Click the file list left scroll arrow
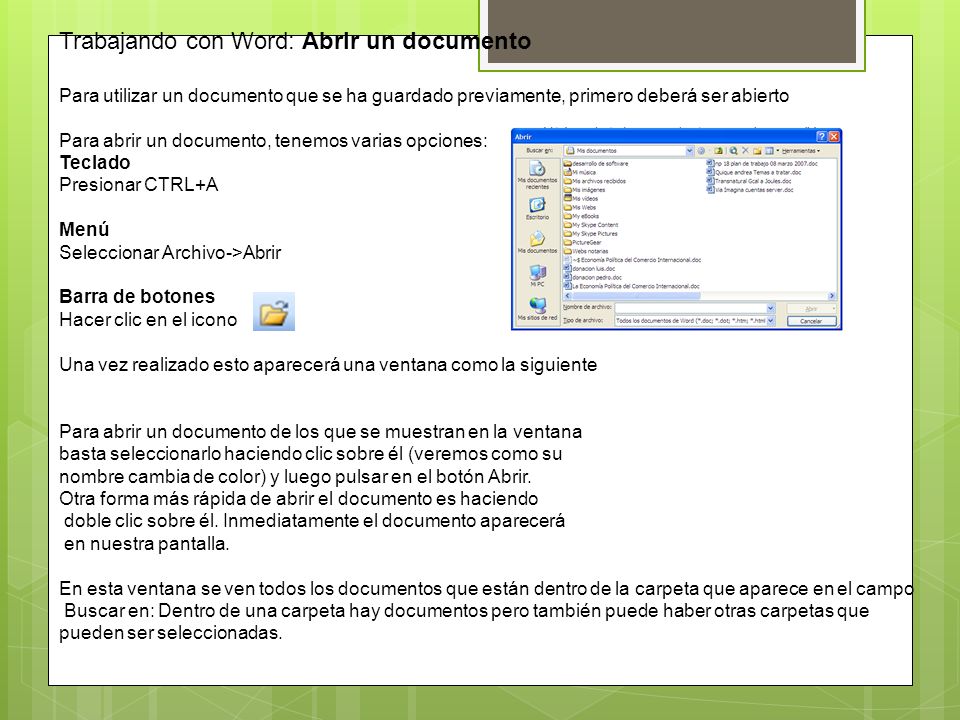 coord(567,296)
